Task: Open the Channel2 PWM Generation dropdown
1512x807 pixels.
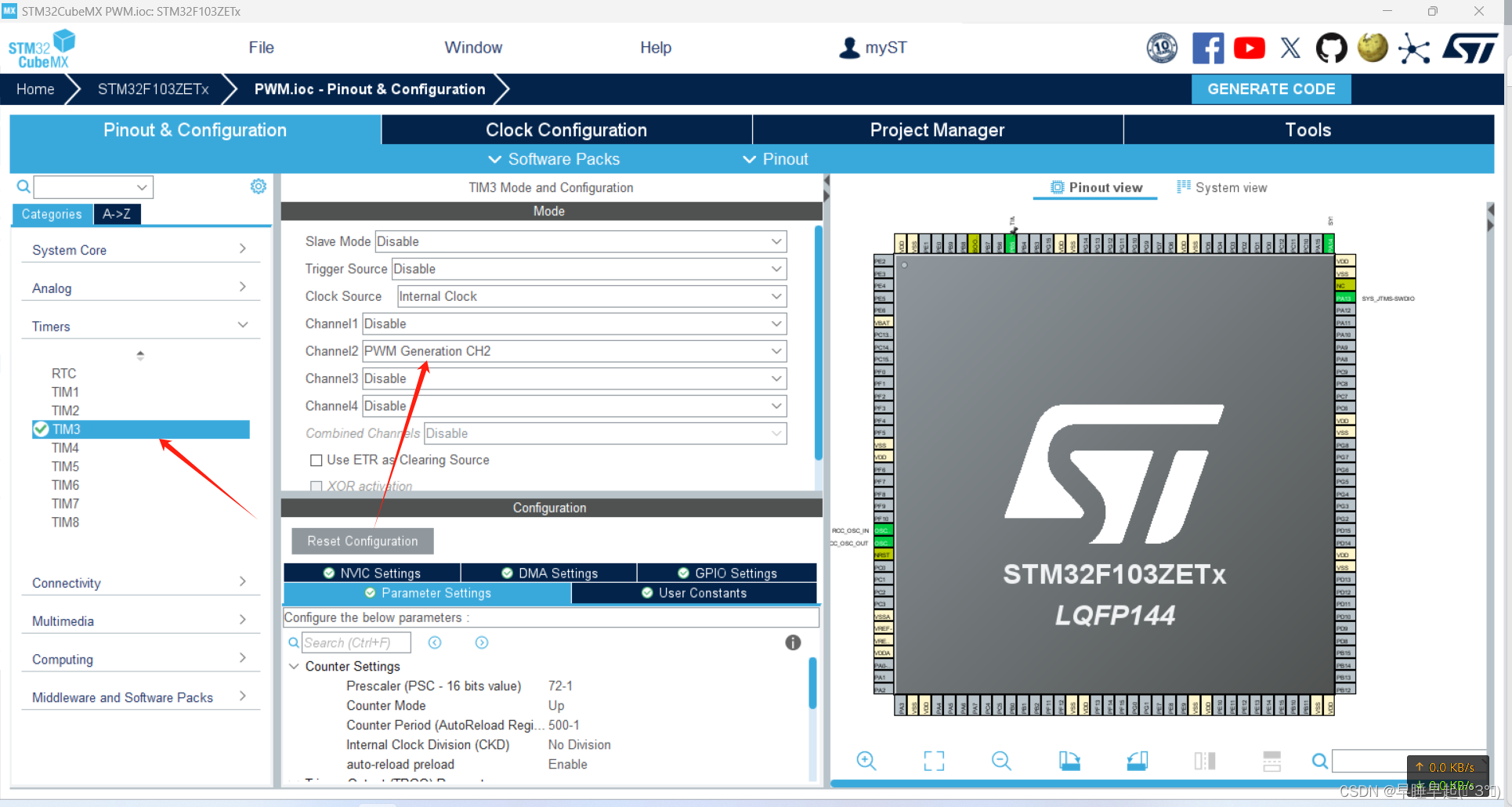Action: pos(573,350)
